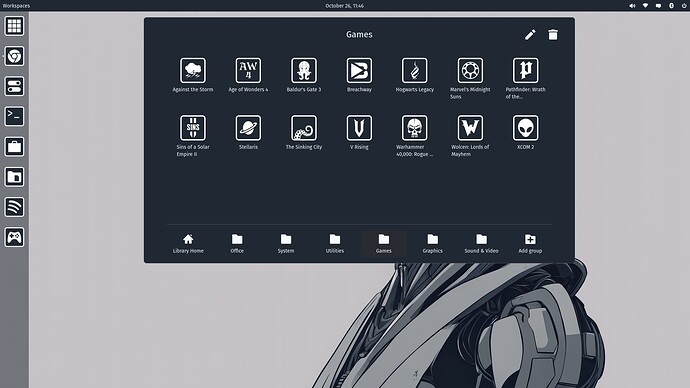This screenshot has width=690, height=388.
Task: Click Workspaces in the top bar
Action: click(16, 6)
